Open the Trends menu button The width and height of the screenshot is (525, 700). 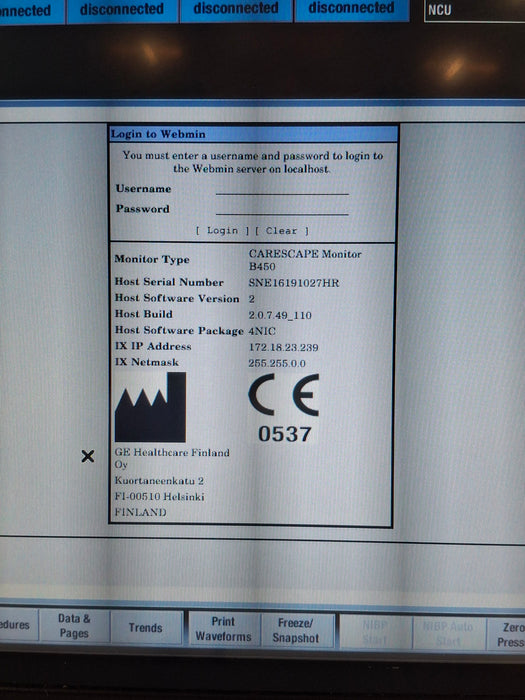146,627
